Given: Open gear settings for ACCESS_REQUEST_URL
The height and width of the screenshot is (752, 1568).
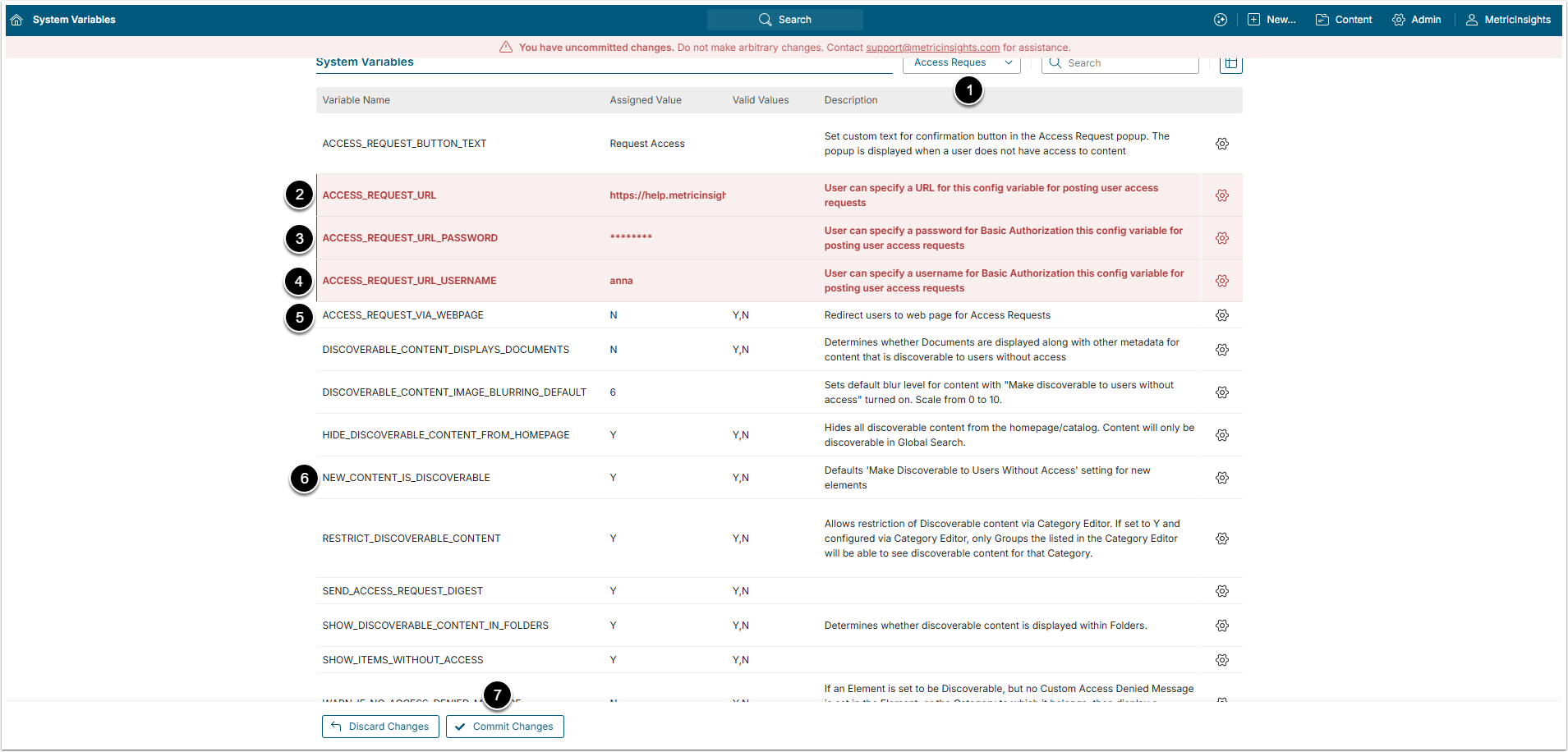Looking at the screenshot, I should 1221,195.
